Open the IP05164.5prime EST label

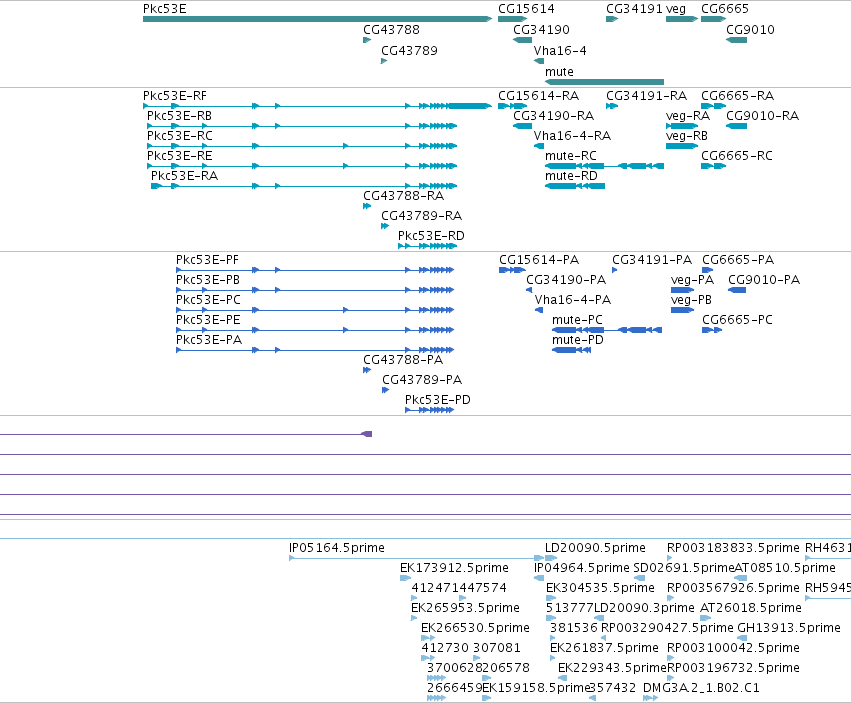336,548
